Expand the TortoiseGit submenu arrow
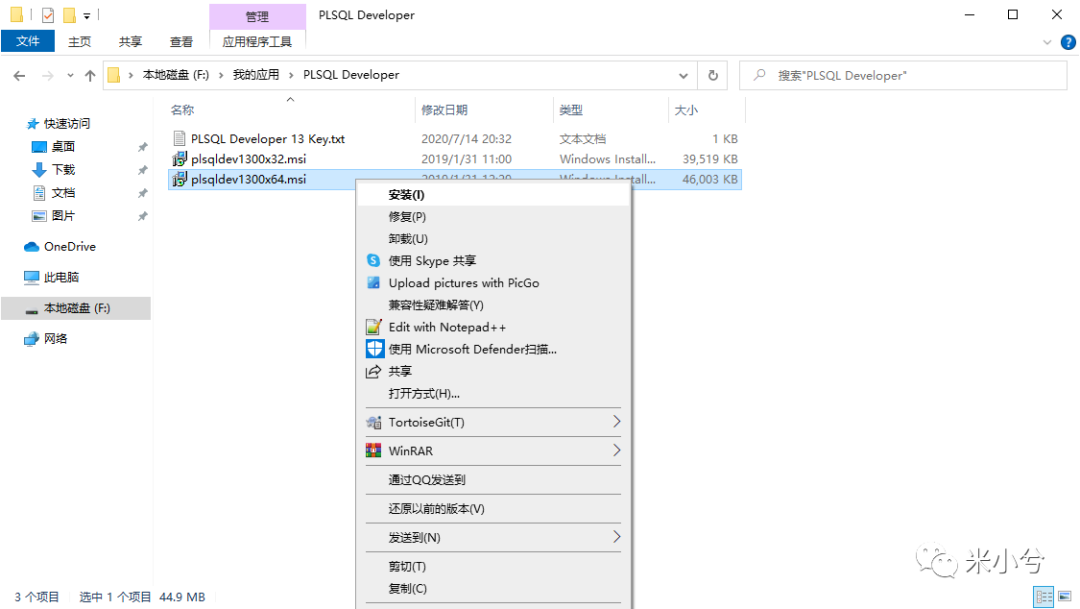The width and height of the screenshot is (1080, 609). (616, 422)
